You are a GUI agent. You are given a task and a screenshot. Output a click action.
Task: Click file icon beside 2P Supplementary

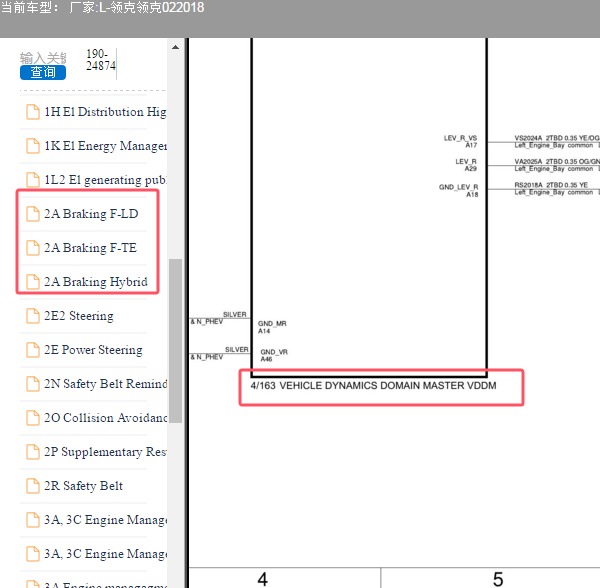coord(33,452)
